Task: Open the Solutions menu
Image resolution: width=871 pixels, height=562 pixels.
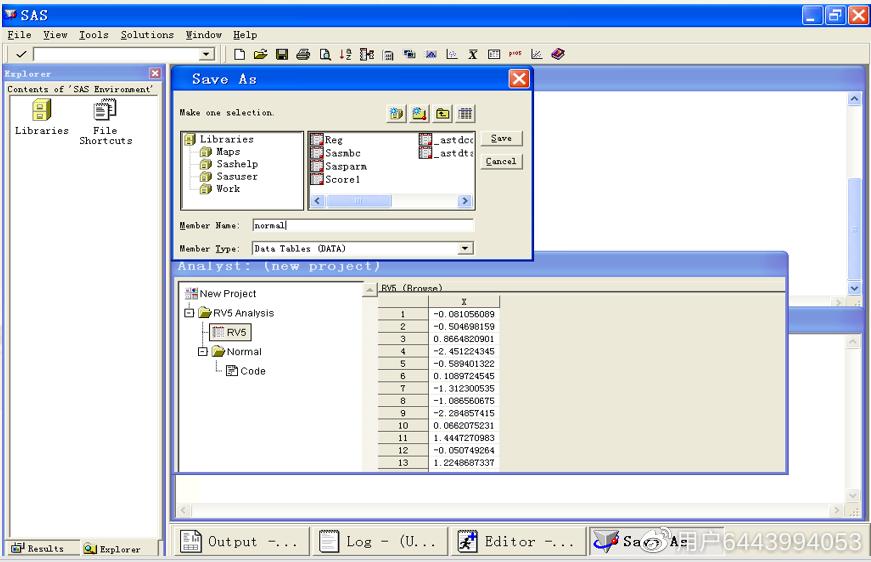Action: tap(147, 35)
